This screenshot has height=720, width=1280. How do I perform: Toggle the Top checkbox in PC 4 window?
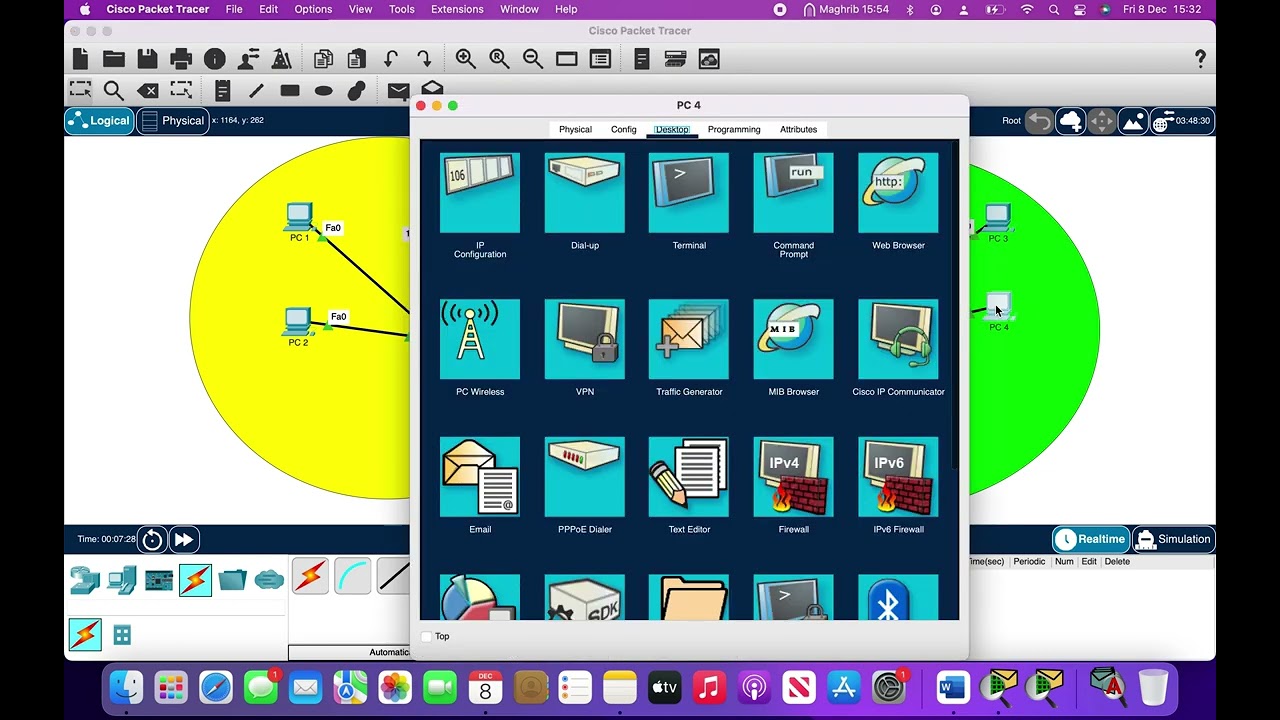coord(427,636)
